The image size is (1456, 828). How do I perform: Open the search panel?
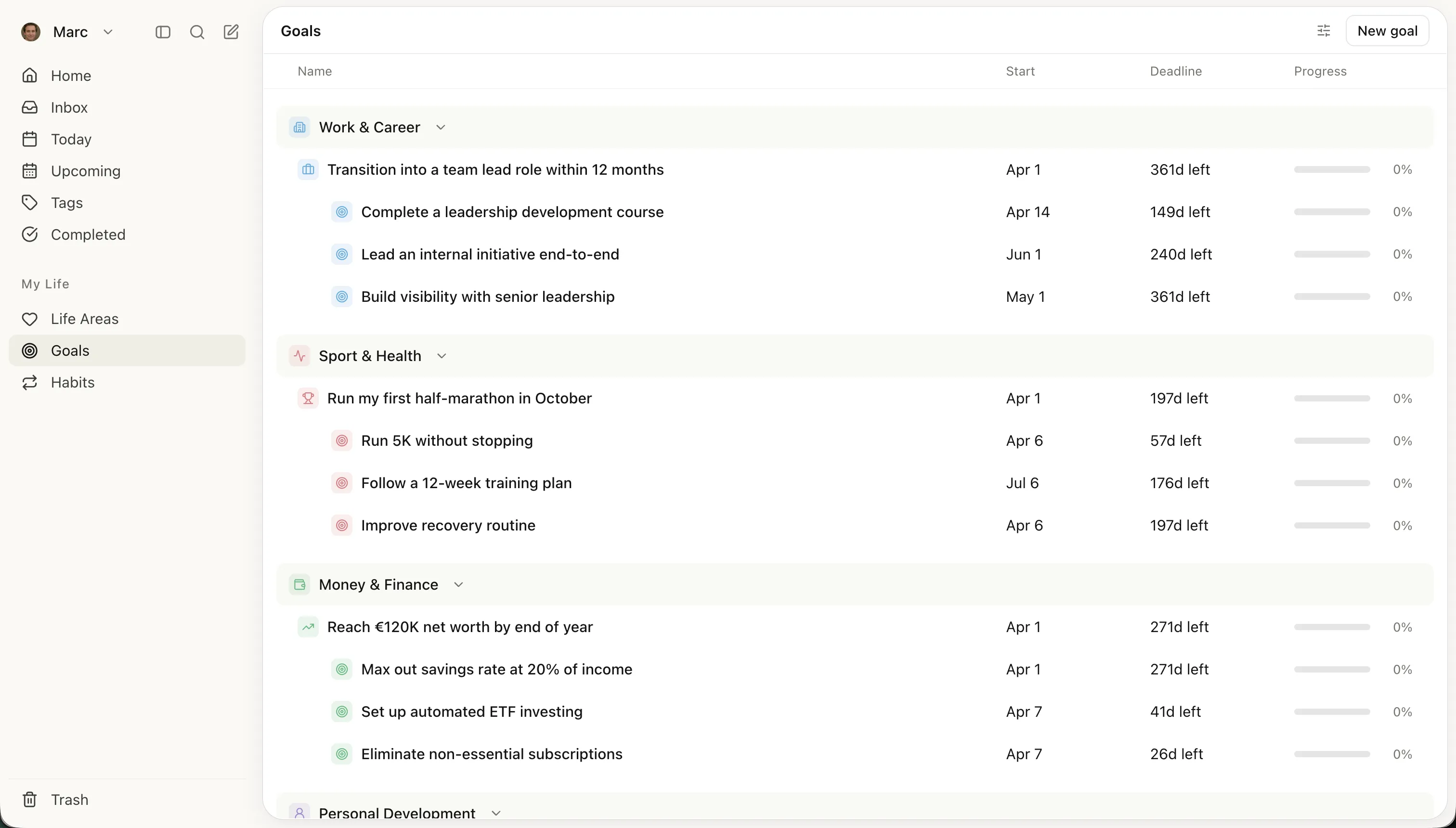197,32
